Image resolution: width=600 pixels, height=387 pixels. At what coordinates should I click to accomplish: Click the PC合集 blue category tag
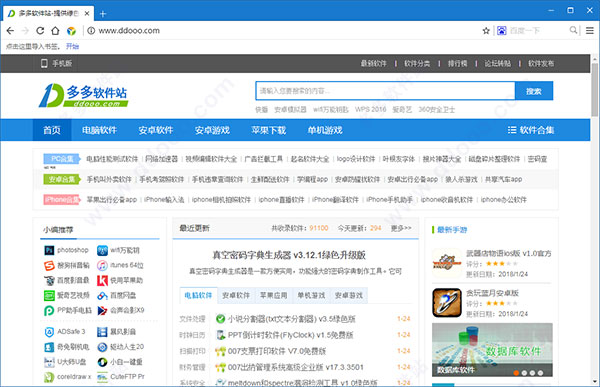(x=61, y=159)
